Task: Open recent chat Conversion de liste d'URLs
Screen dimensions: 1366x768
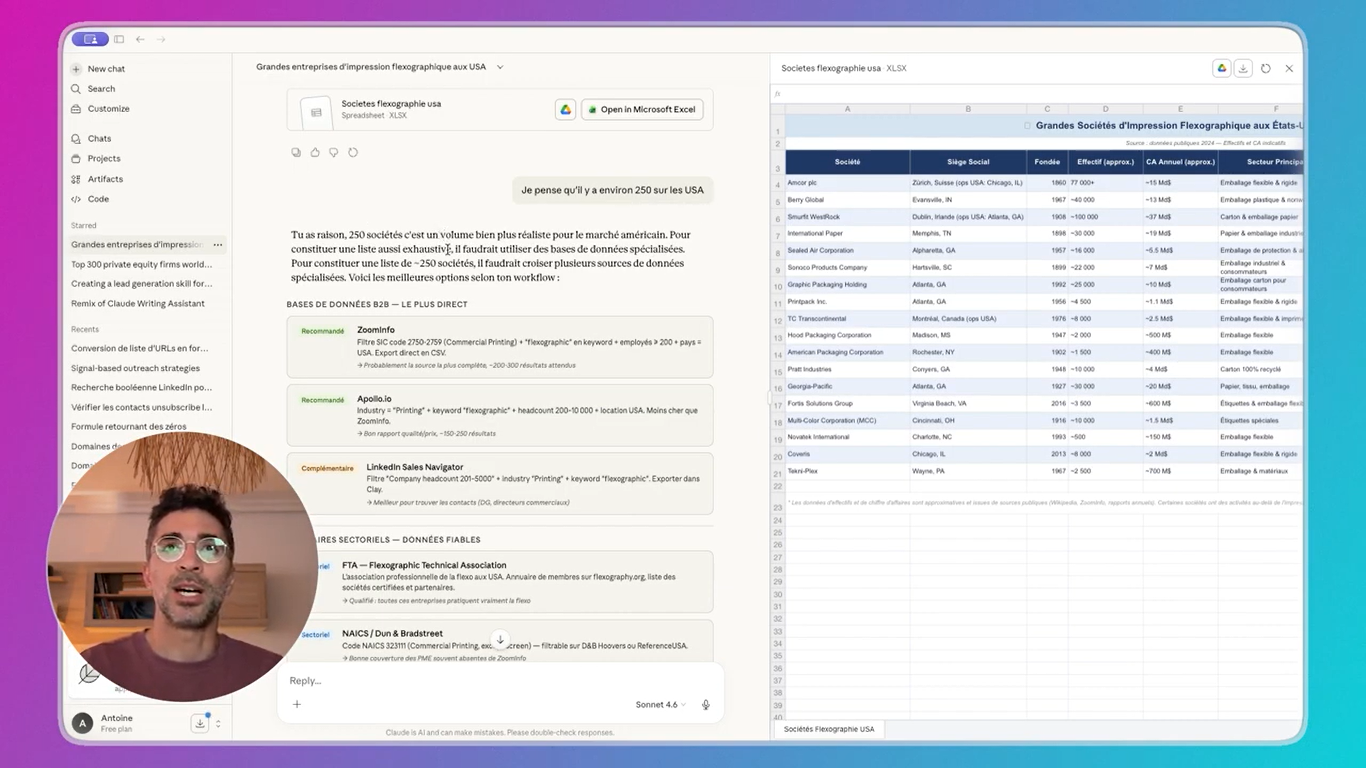Action: [x=140, y=349]
